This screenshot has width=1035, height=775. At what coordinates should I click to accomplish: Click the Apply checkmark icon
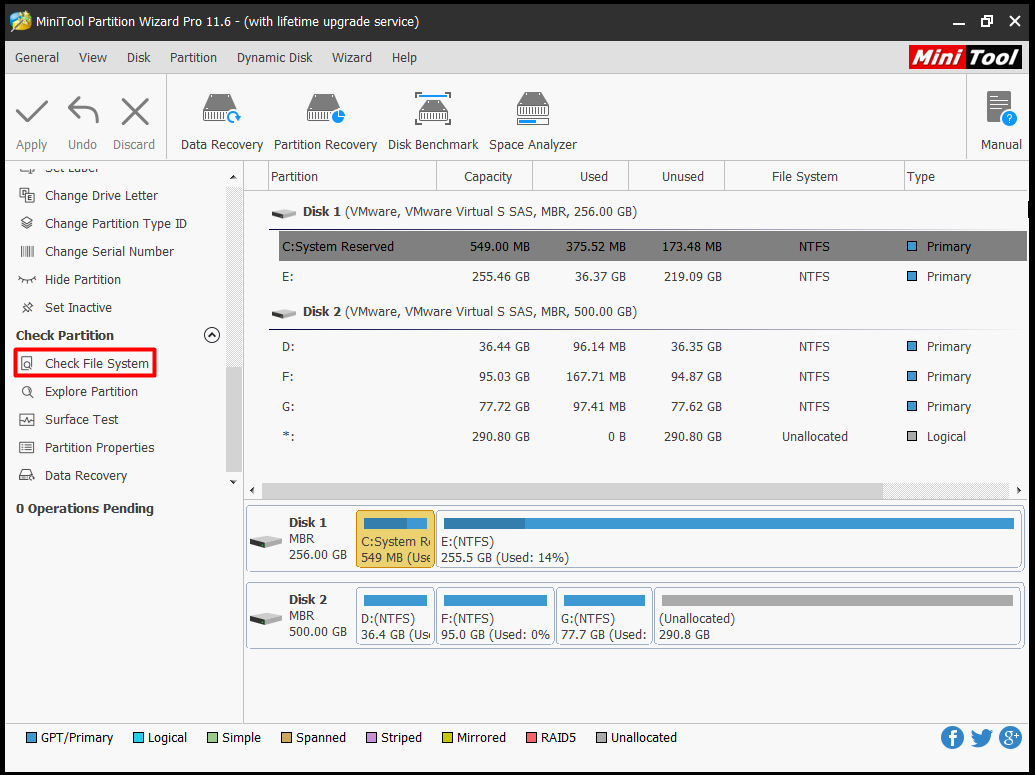(x=32, y=111)
